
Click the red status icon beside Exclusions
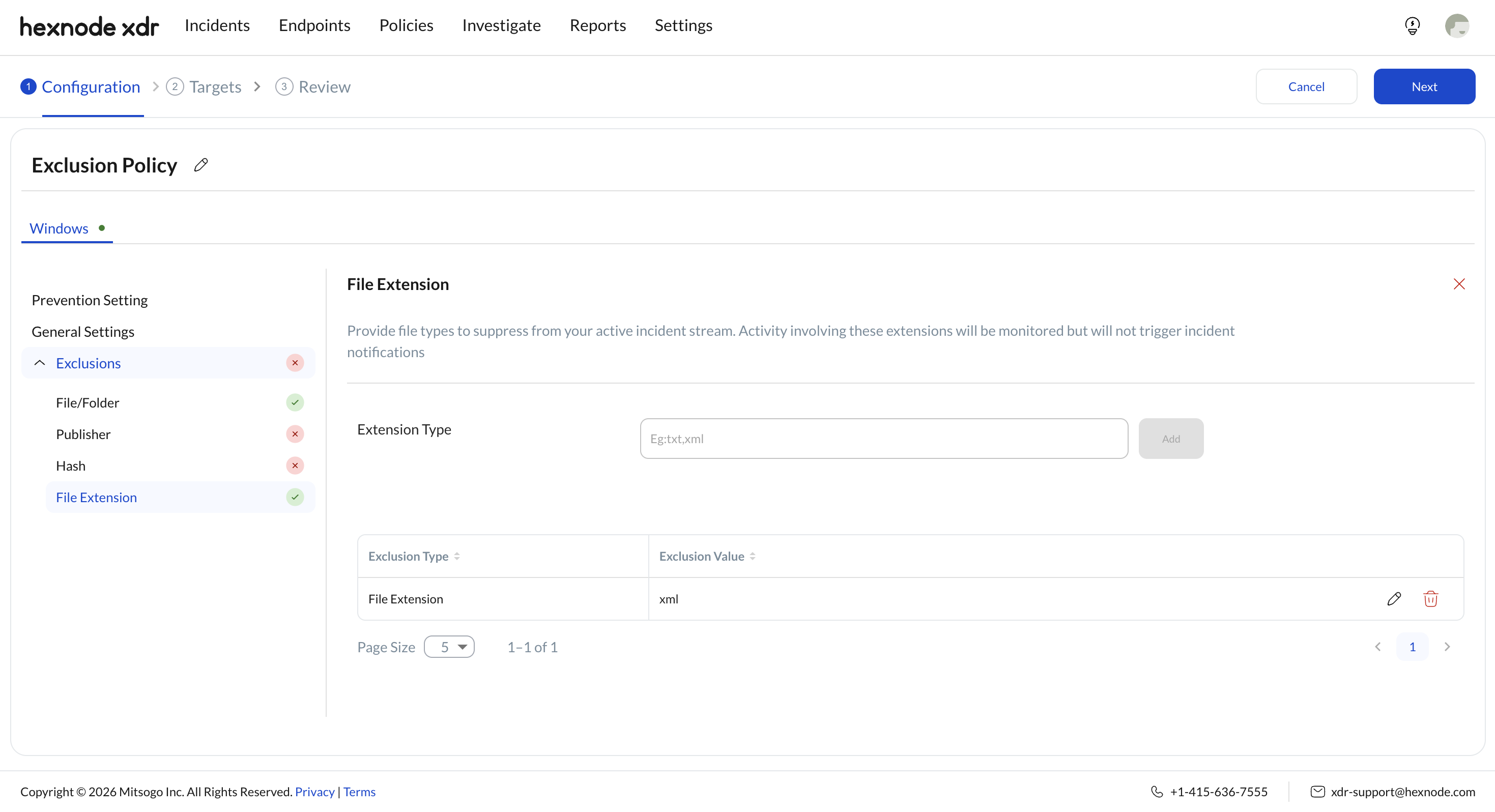point(295,363)
